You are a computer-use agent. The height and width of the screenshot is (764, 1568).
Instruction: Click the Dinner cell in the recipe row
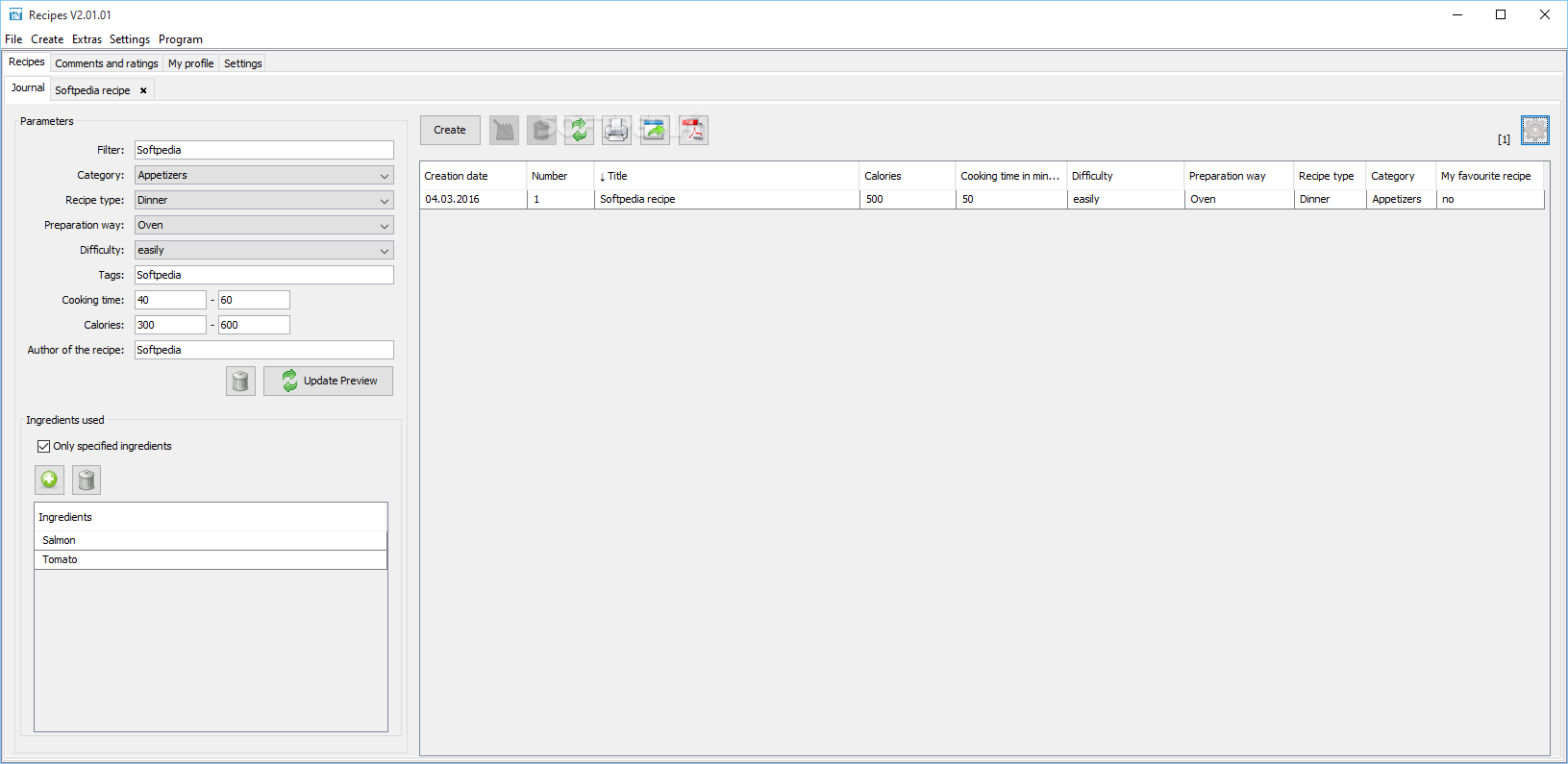tap(1330, 199)
